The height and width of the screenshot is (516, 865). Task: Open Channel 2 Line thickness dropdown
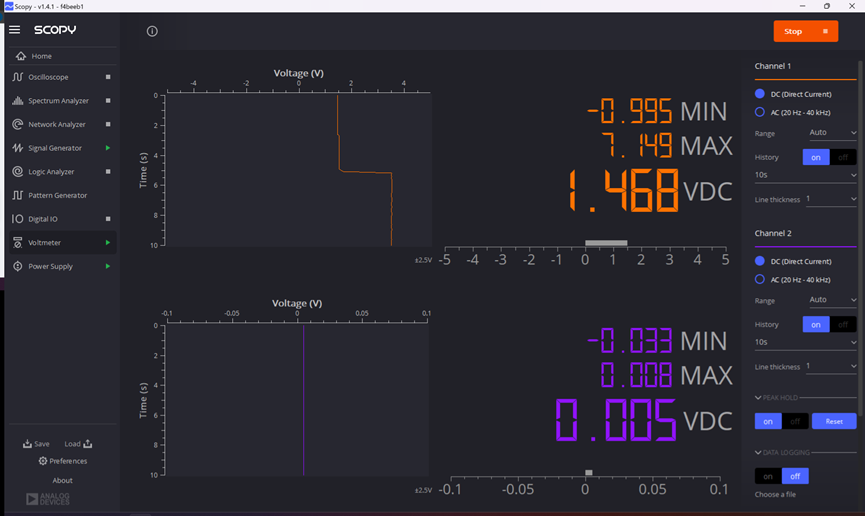[831, 366]
